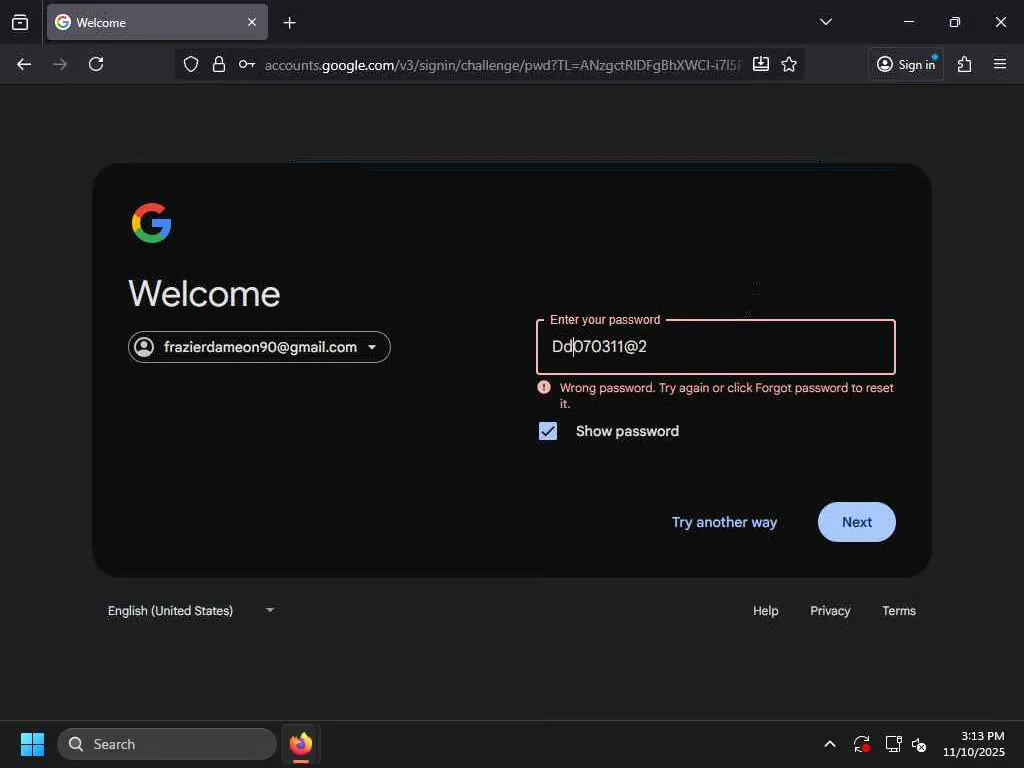The width and height of the screenshot is (1024, 768).
Task: Open the Privacy link
Action: click(x=830, y=611)
